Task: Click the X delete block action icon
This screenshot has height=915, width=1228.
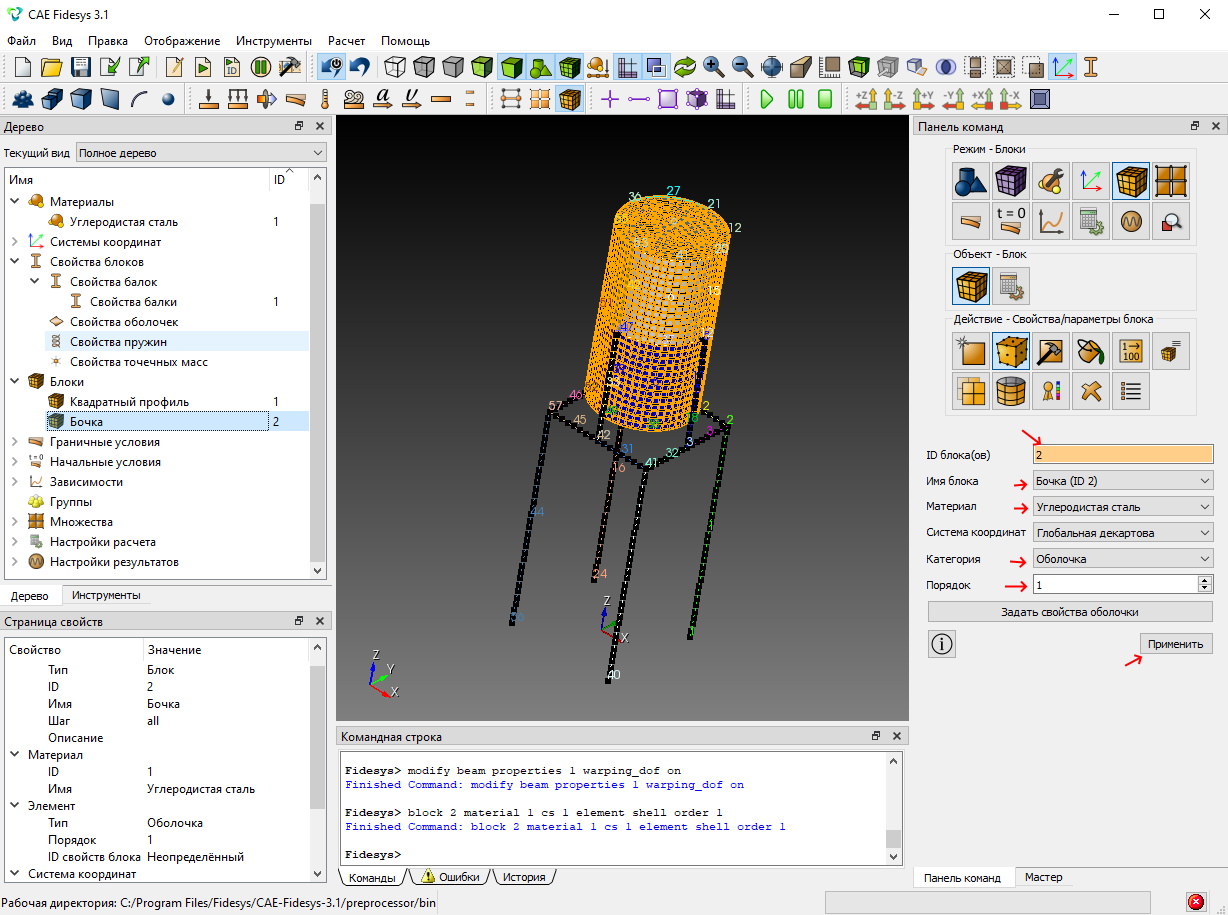Action: 1091,391
